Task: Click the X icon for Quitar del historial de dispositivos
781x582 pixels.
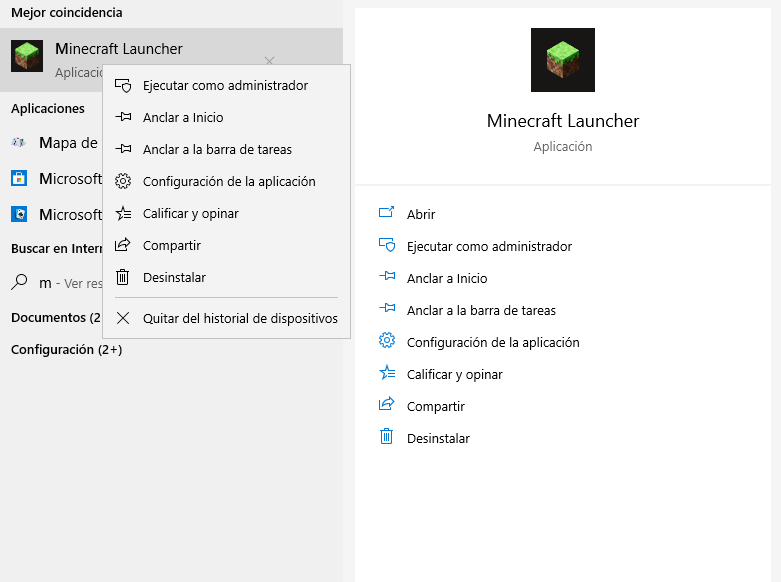Action: tap(123, 318)
